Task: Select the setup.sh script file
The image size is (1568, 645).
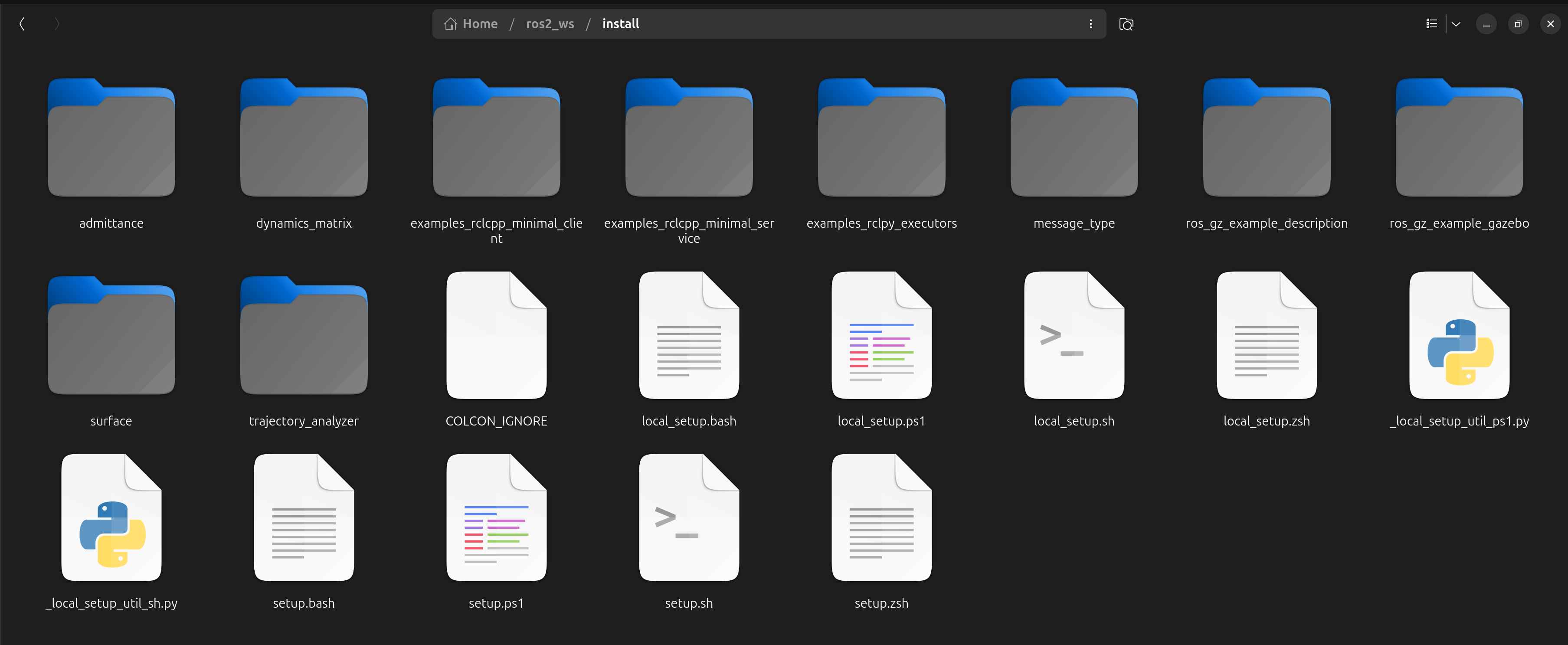Action: coord(688,518)
